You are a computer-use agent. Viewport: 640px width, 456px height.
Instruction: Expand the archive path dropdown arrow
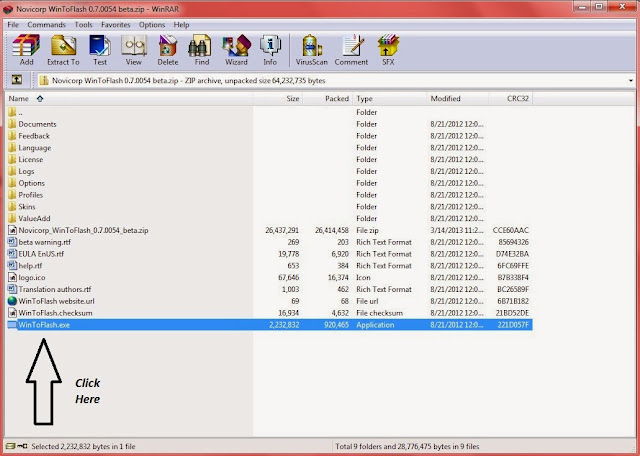point(631,81)
